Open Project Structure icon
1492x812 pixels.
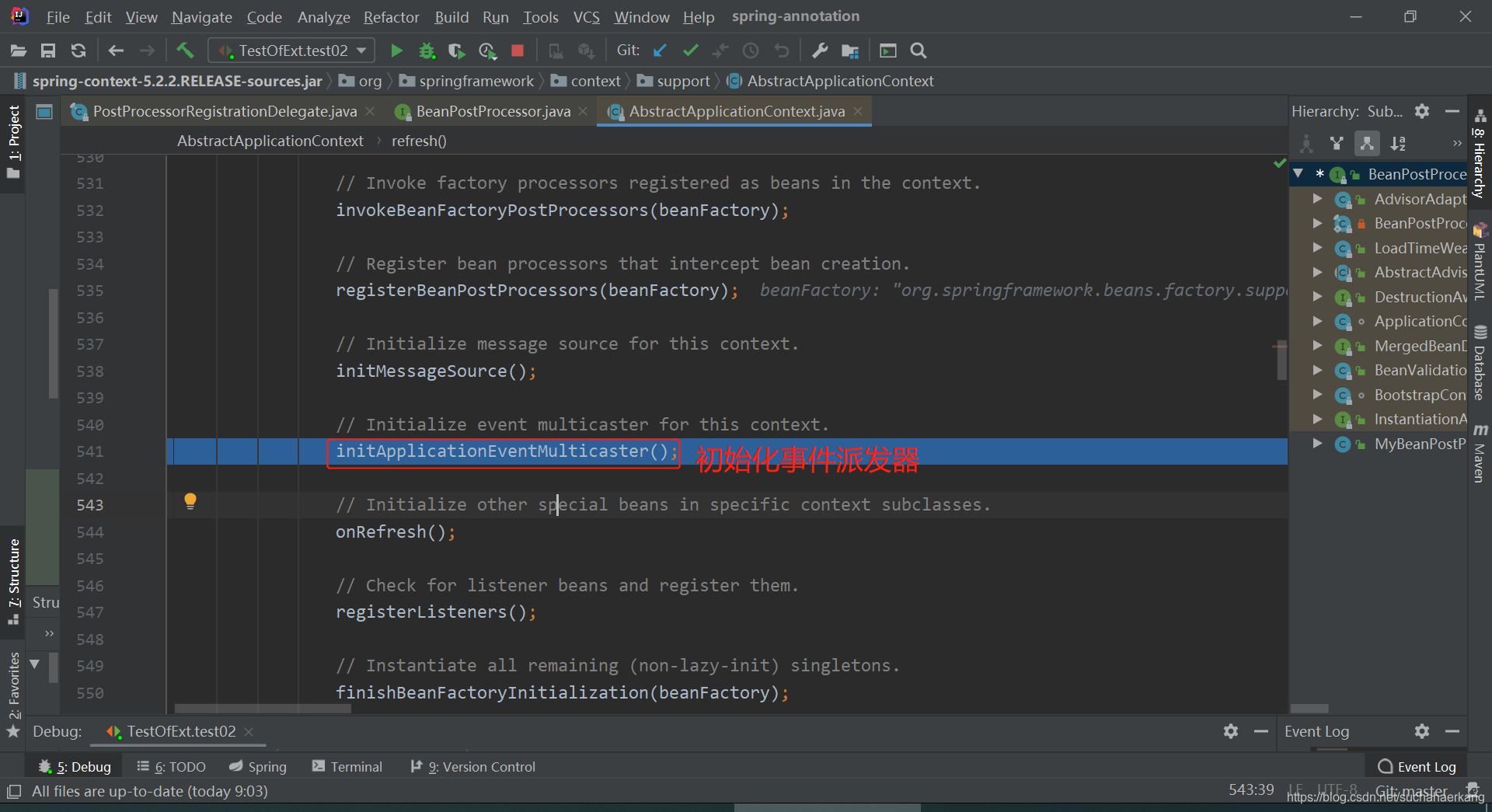point(850,51)
